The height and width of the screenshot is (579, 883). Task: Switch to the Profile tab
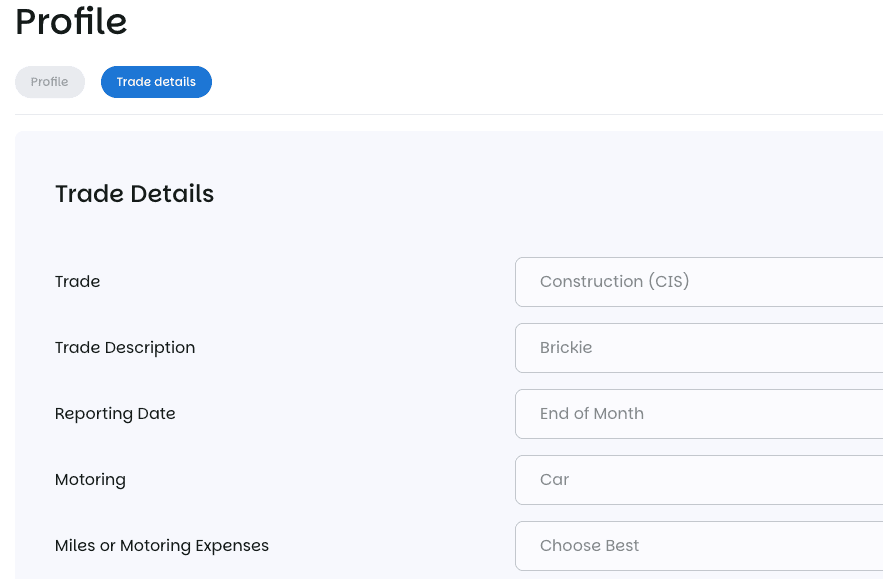50,82
